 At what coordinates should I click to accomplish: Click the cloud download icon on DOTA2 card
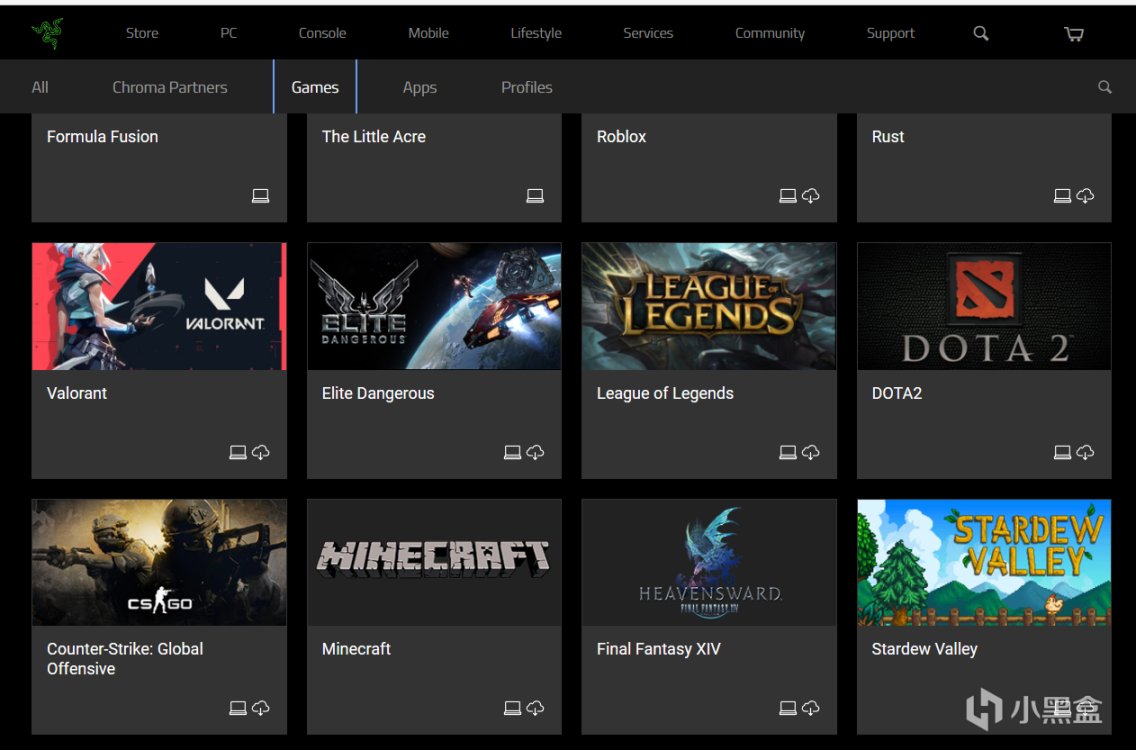pos(1085,452)
